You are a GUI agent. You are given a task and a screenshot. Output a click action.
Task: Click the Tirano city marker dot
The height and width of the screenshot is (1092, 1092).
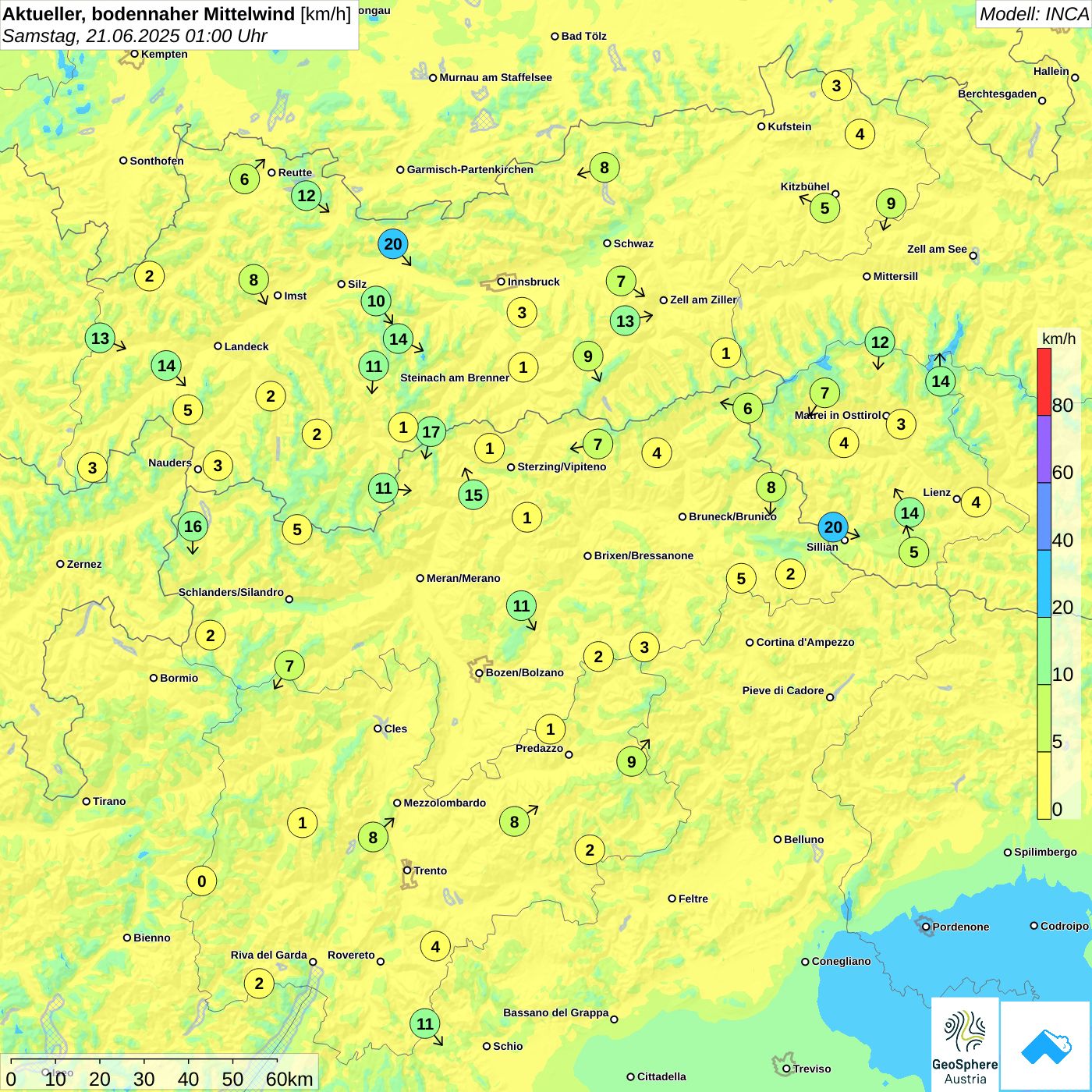87,801
